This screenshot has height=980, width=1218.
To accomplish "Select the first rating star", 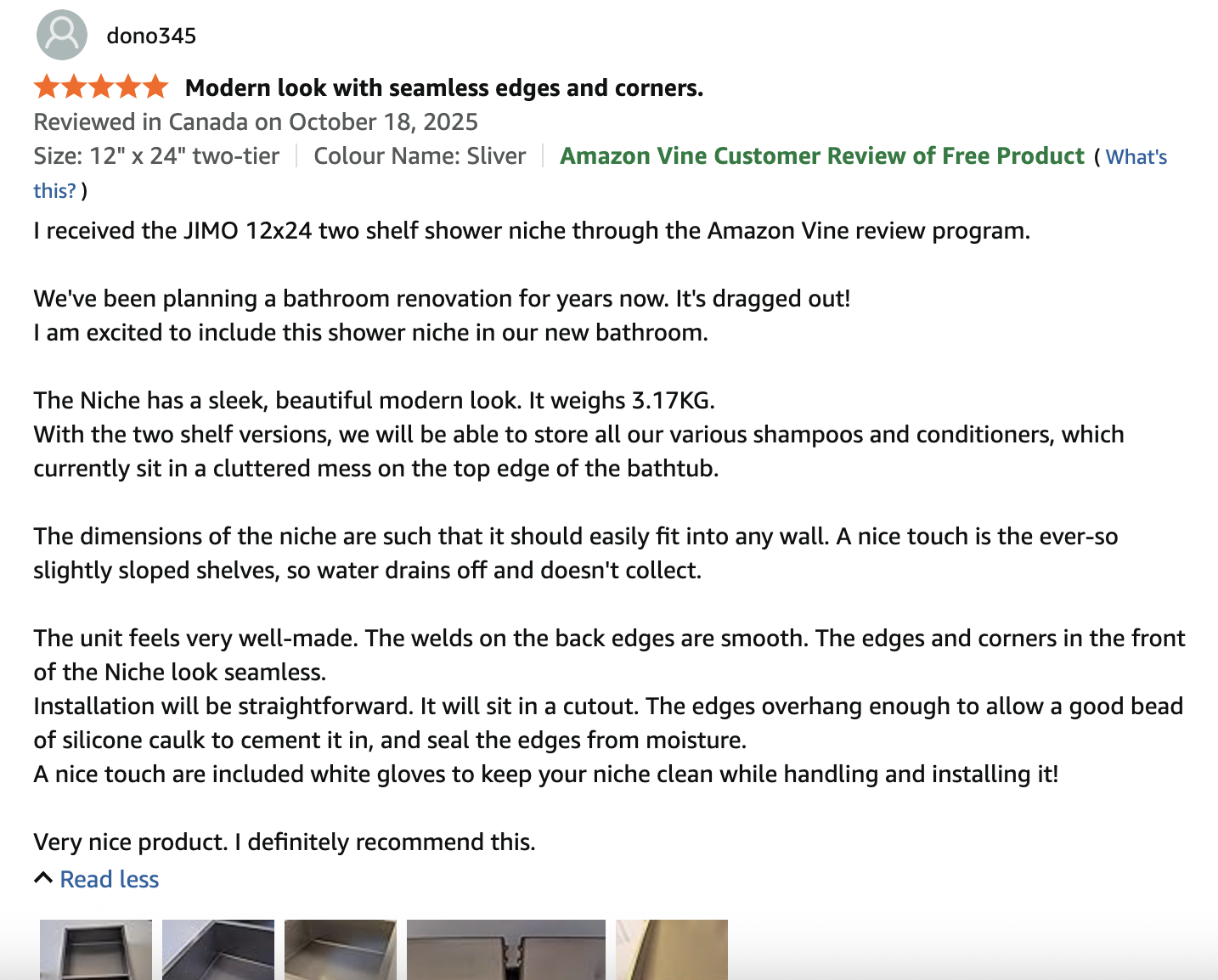I will (x=45, y=85).
